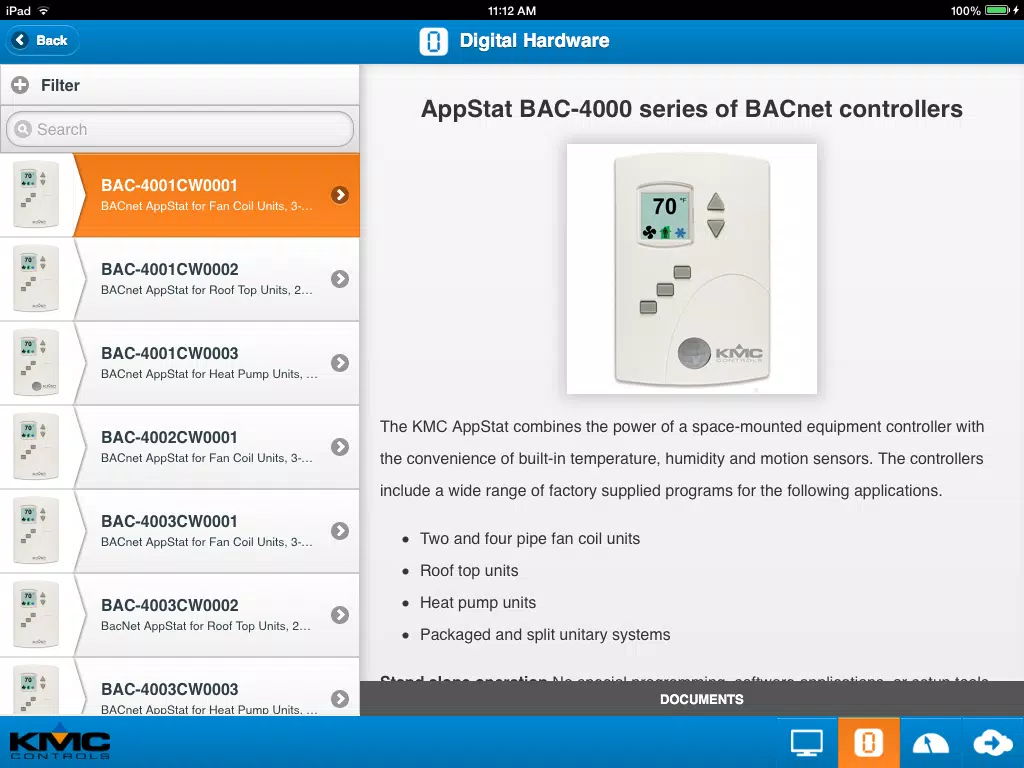The height and width of the screenshot is (768, 1024).
Task: Click 'Two and four pipe fan coil units'
Action: pos(530,539)
